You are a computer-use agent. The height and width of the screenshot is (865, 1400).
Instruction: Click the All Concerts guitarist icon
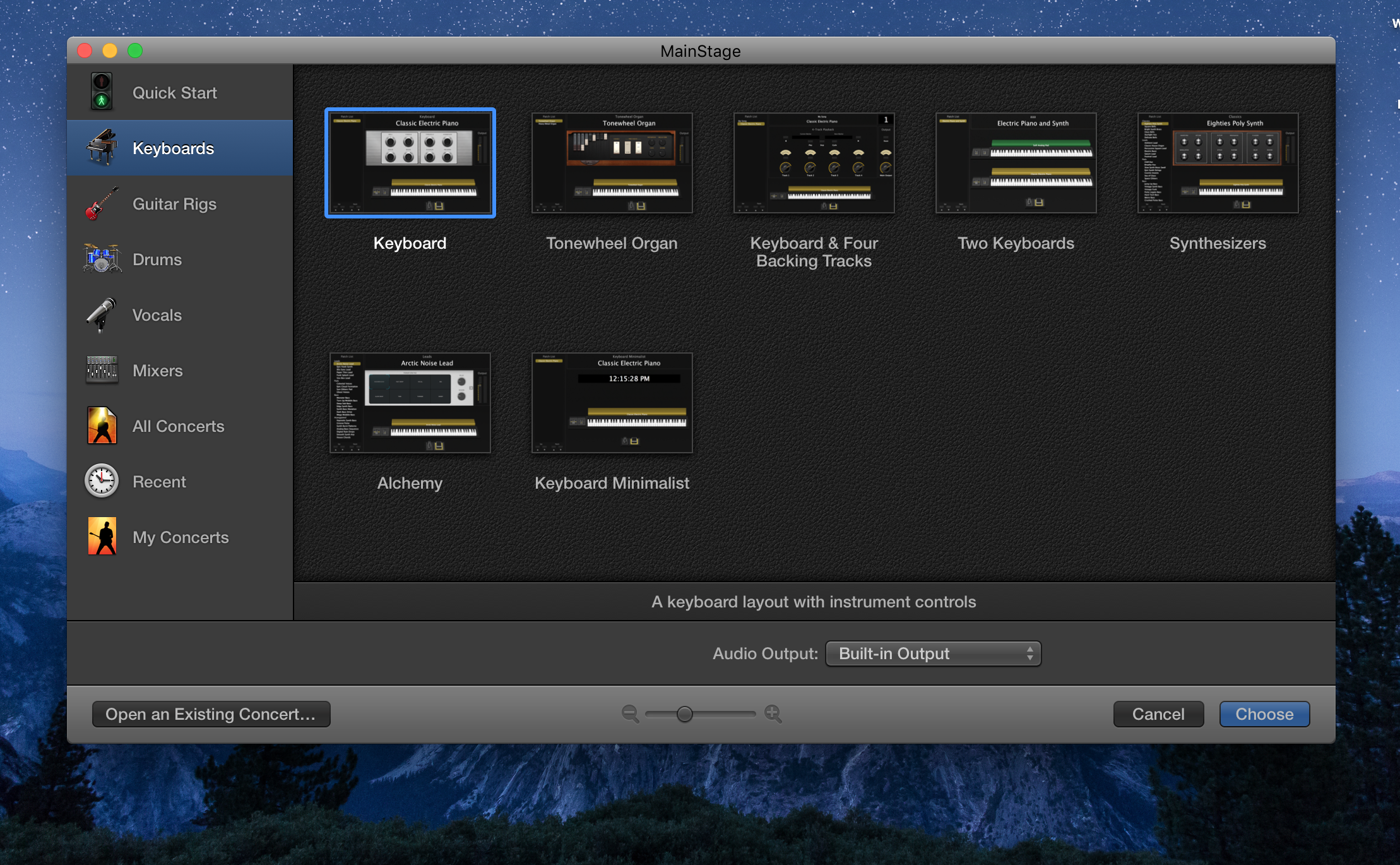101,426
